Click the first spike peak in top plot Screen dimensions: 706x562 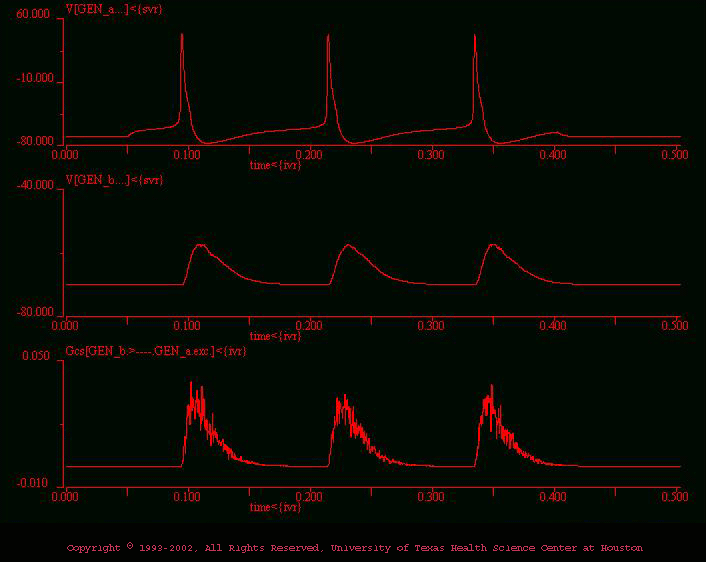(x=182, y=35)
